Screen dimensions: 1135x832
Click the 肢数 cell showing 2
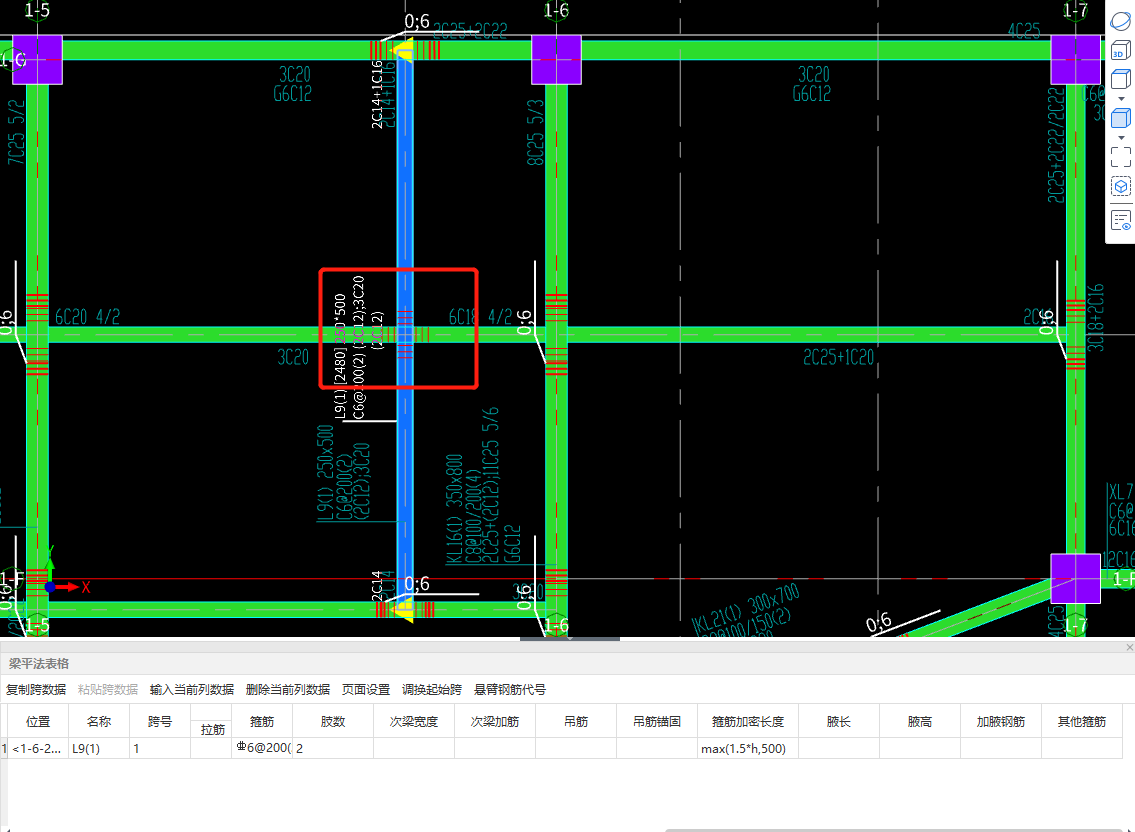coord(332,748)
